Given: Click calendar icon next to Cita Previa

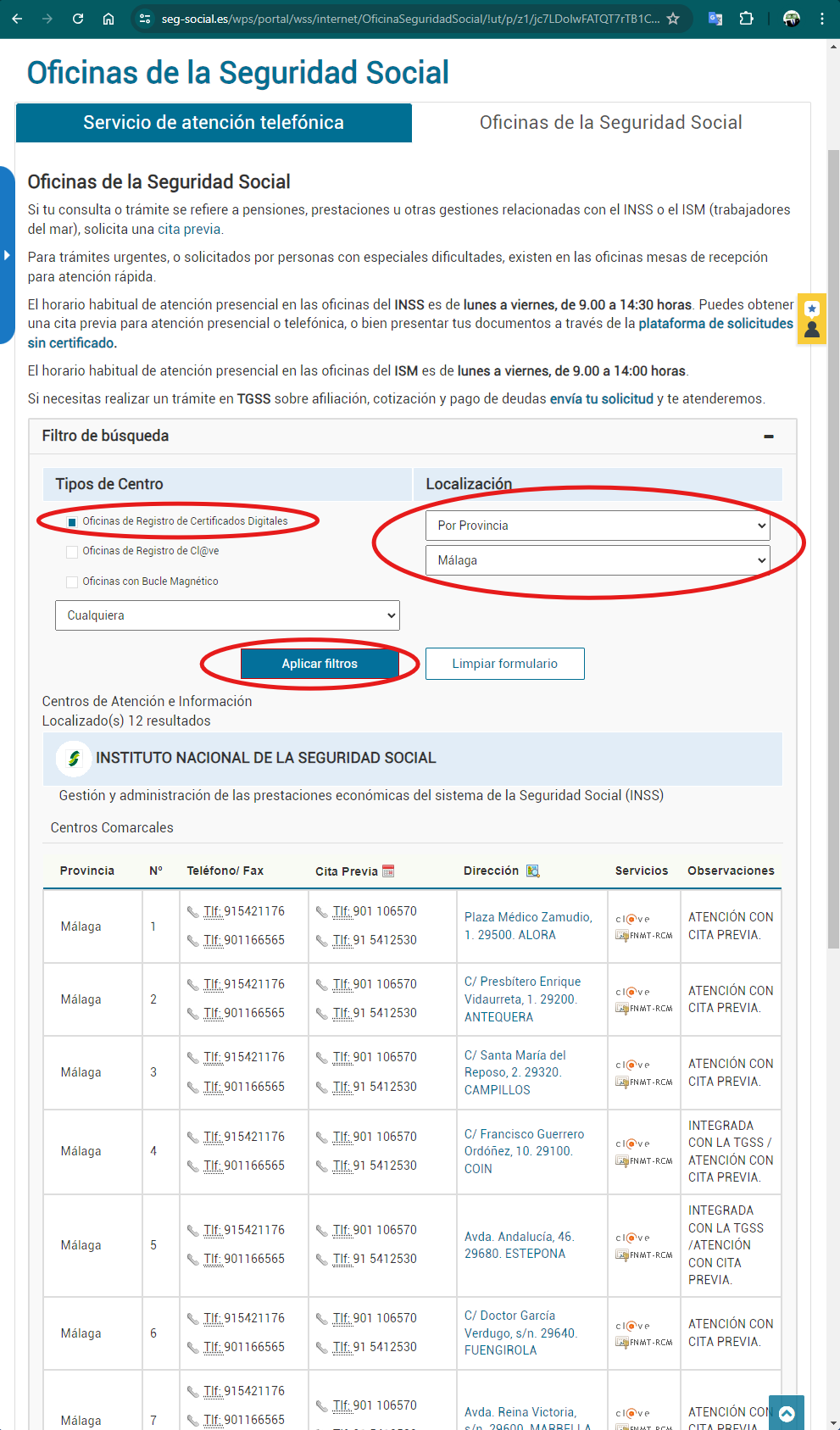Looking at the screenshot, I should pyautogui.click(x=389, y=871).
